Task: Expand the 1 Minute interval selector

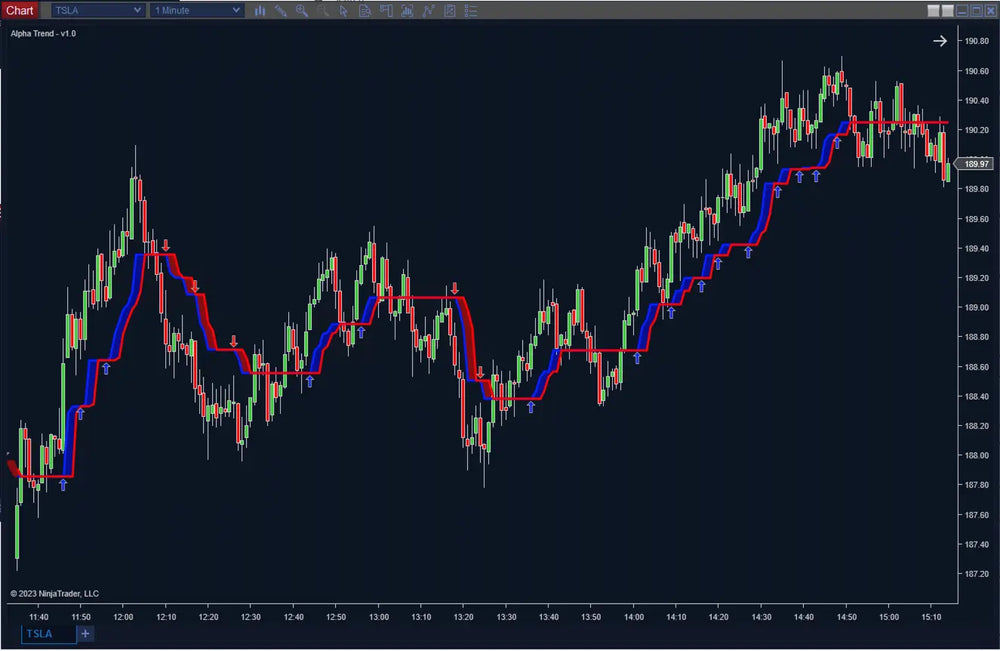Action: coord(196,9)
